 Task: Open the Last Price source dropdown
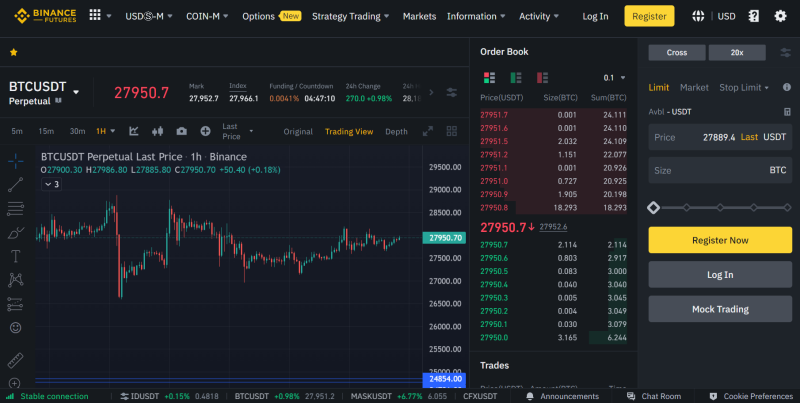pyautogui.click(x=238, y=131)
